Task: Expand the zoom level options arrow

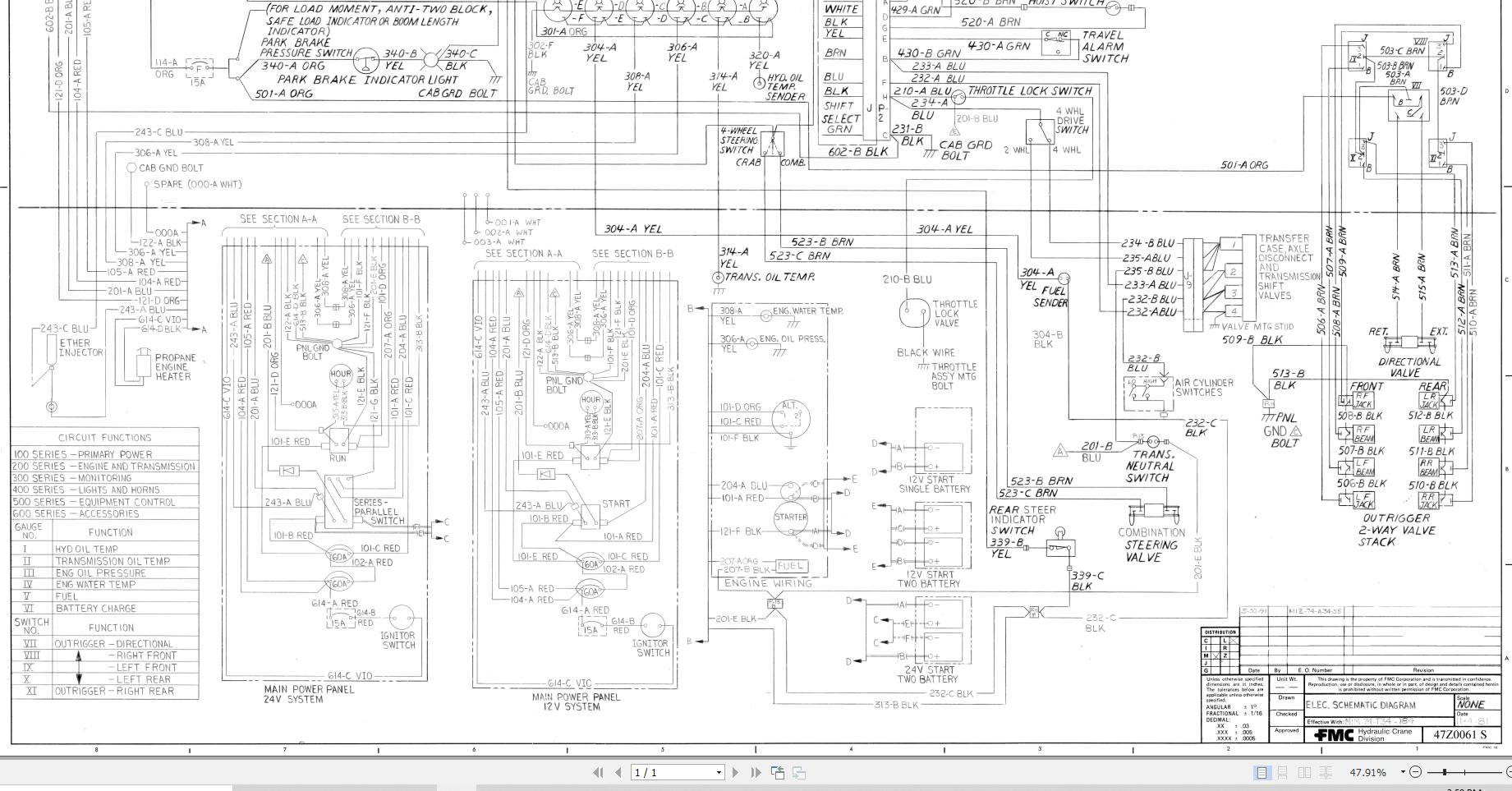Action: tap(1402, 772)
